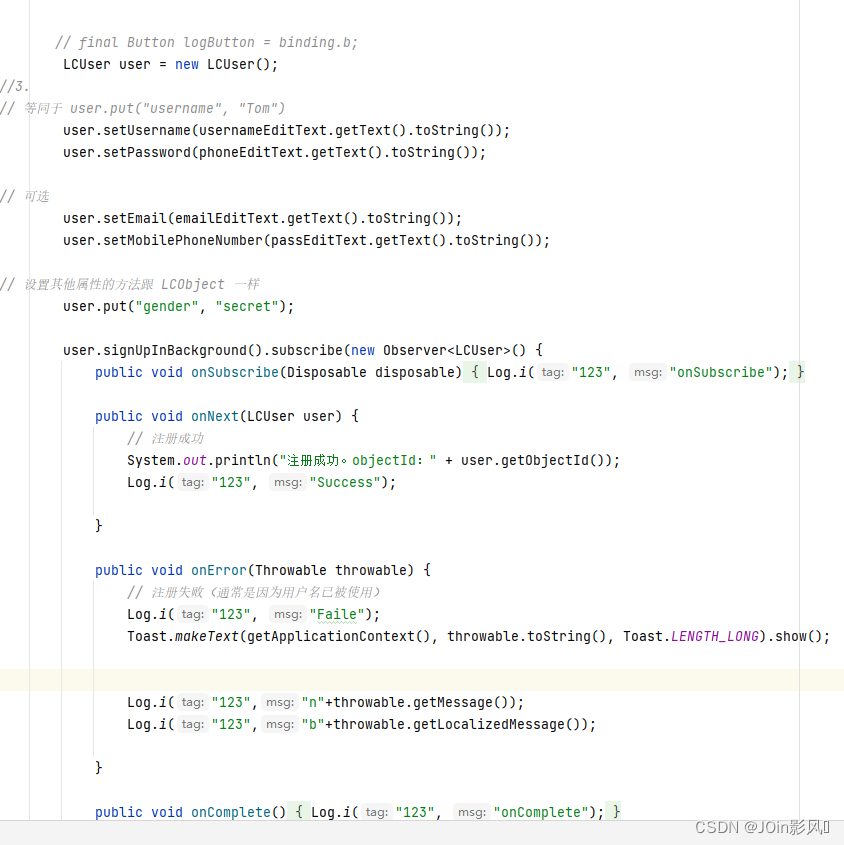Screen dimensions: 844x845
Task: Click the LENGTH_LONG constant
Action: (715, 636)
